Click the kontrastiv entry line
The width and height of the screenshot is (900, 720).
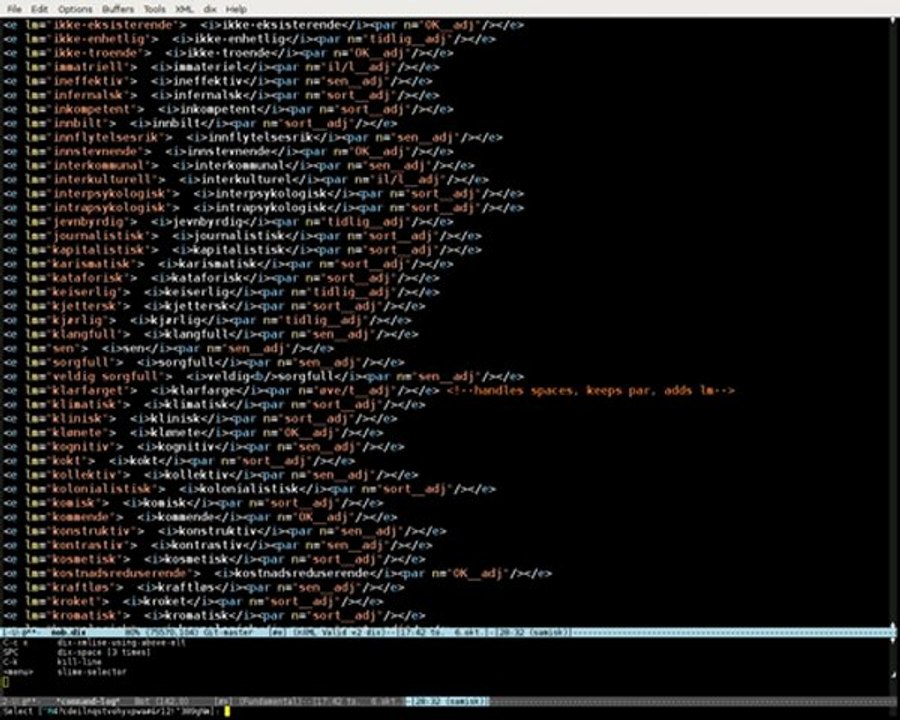218,545
